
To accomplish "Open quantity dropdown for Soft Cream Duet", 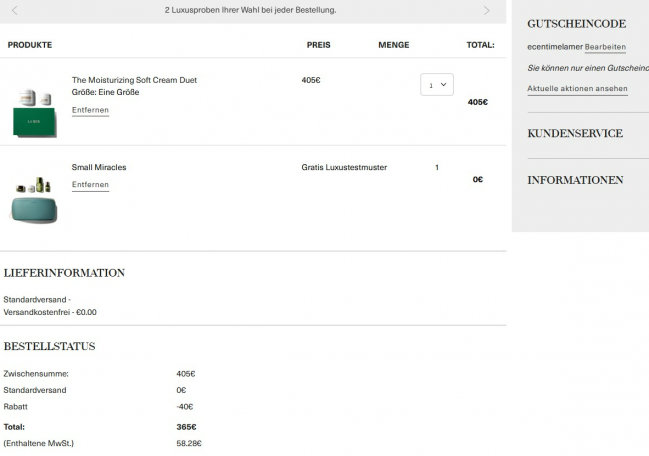I will click(x=437, y=85).
